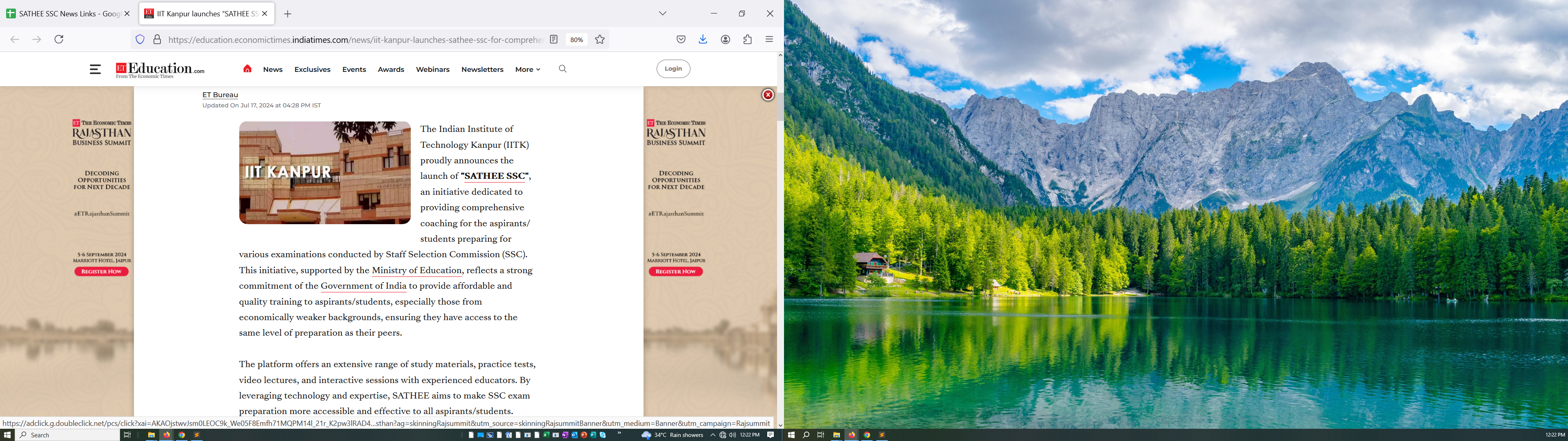Open the Webinars menu item

tap(433, 69)
